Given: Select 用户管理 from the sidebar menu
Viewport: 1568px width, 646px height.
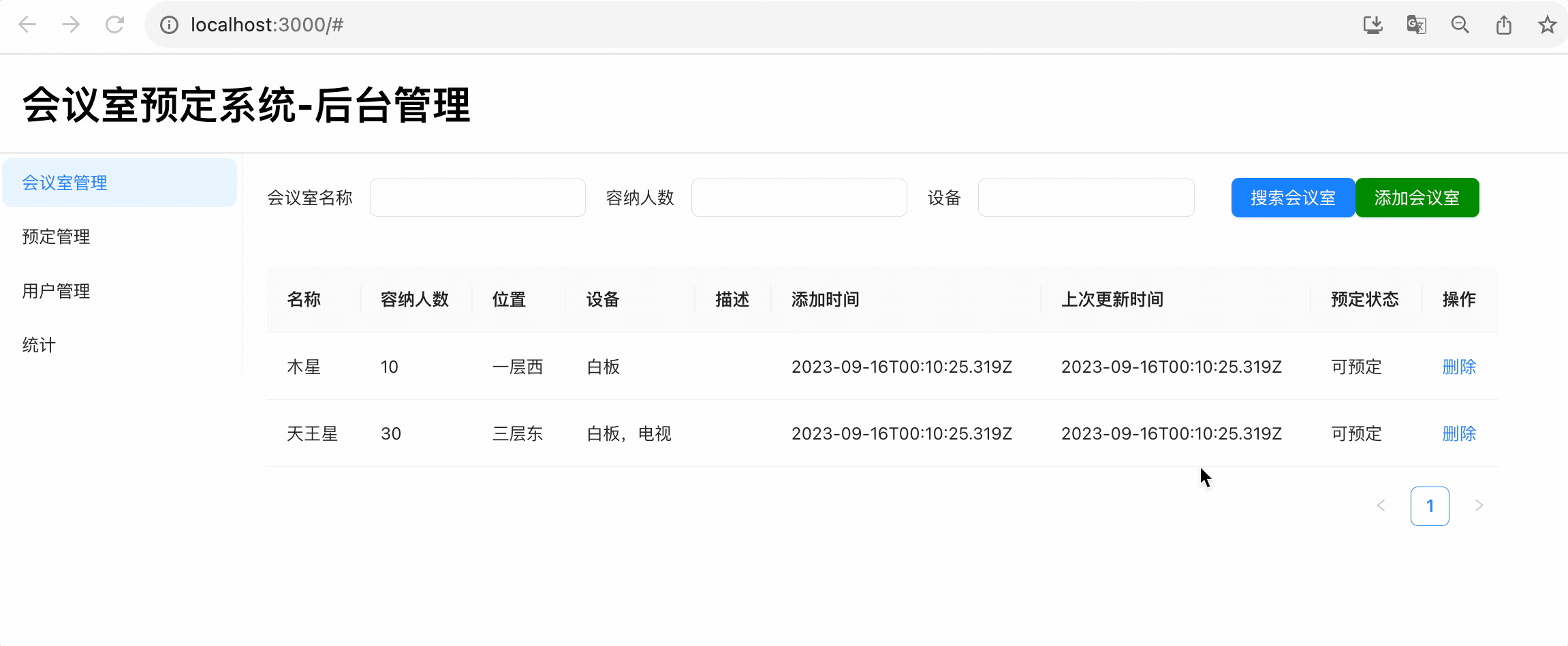Looking at the screenshot, I should pos(56,291).
